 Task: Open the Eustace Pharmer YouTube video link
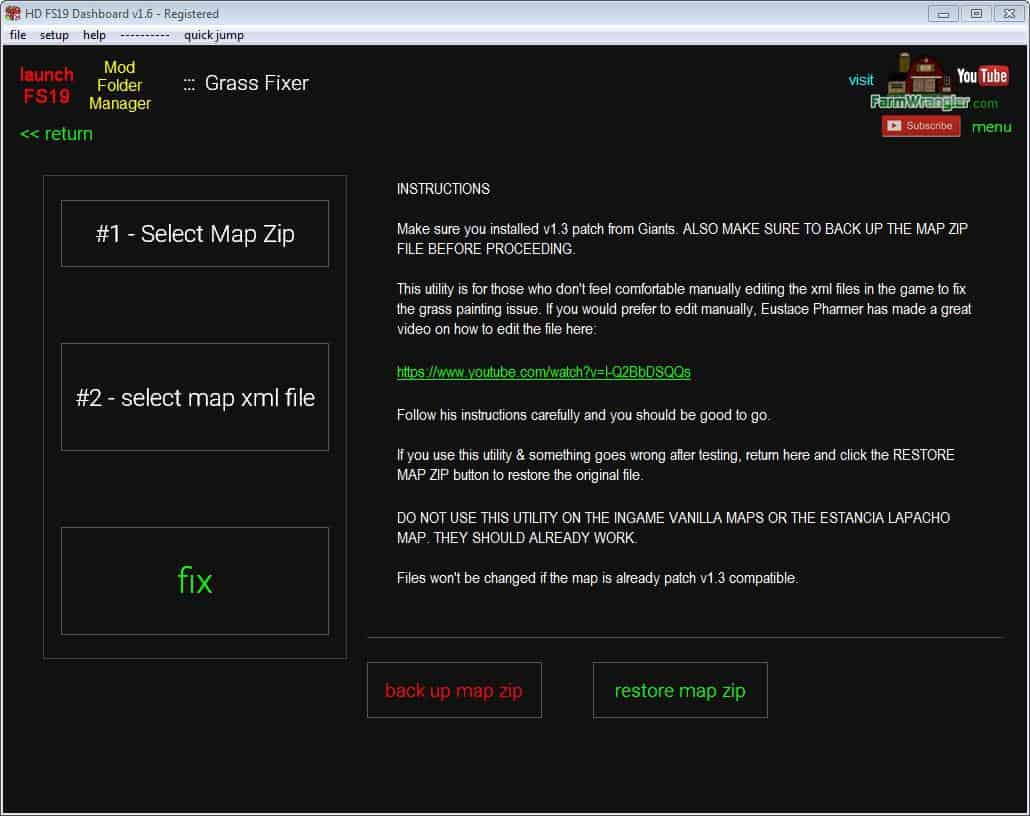[x=543, y=372]
